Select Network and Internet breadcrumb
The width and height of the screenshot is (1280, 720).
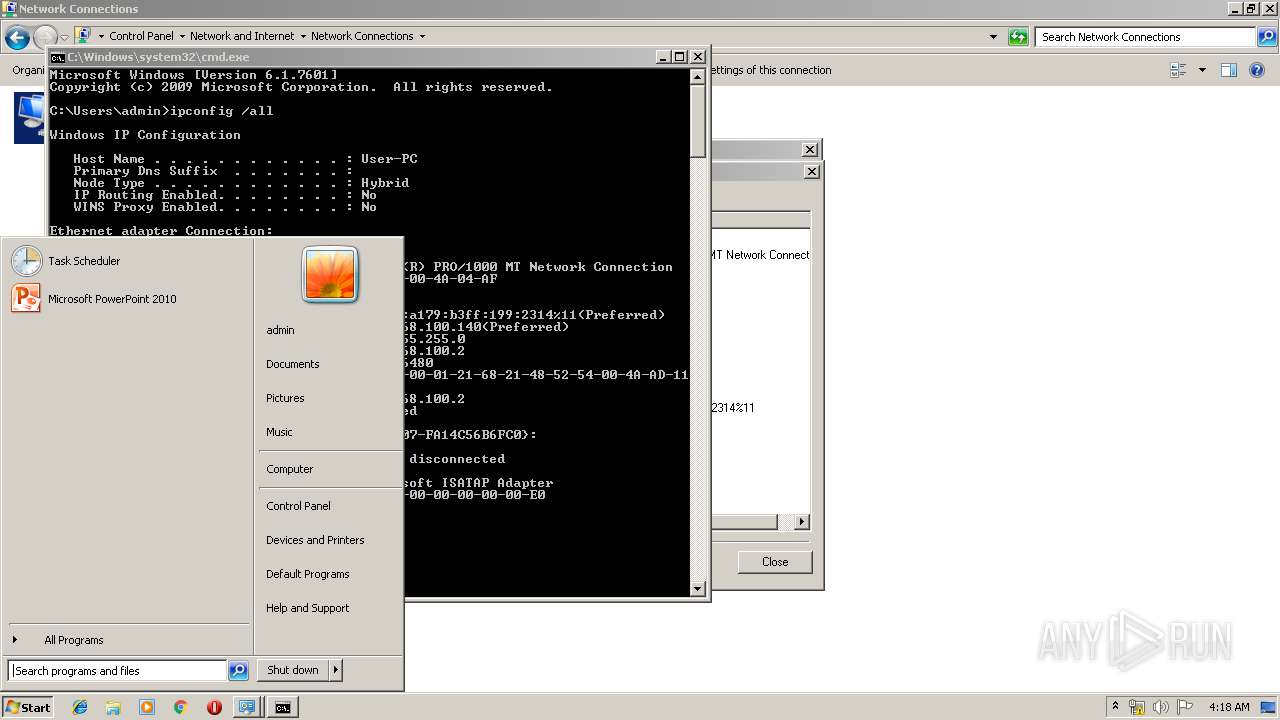point(242,36)
